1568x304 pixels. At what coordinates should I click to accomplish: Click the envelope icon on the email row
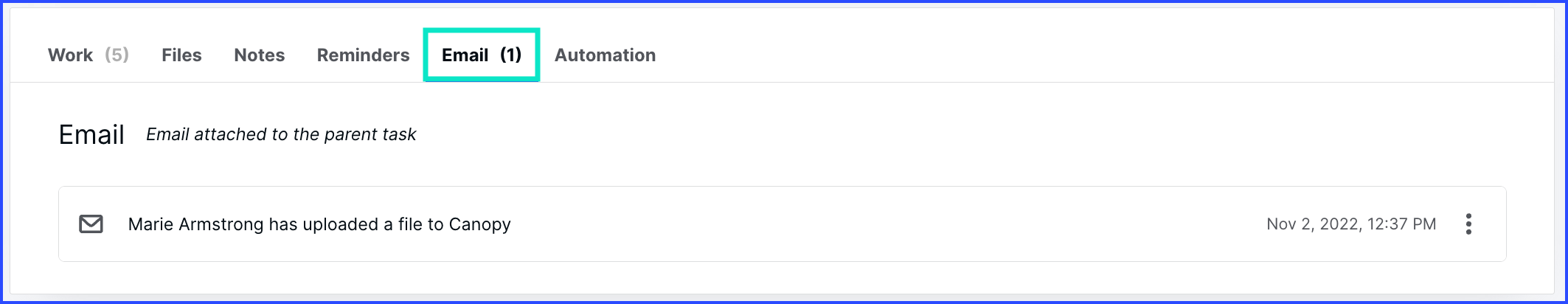coord(91,224)
